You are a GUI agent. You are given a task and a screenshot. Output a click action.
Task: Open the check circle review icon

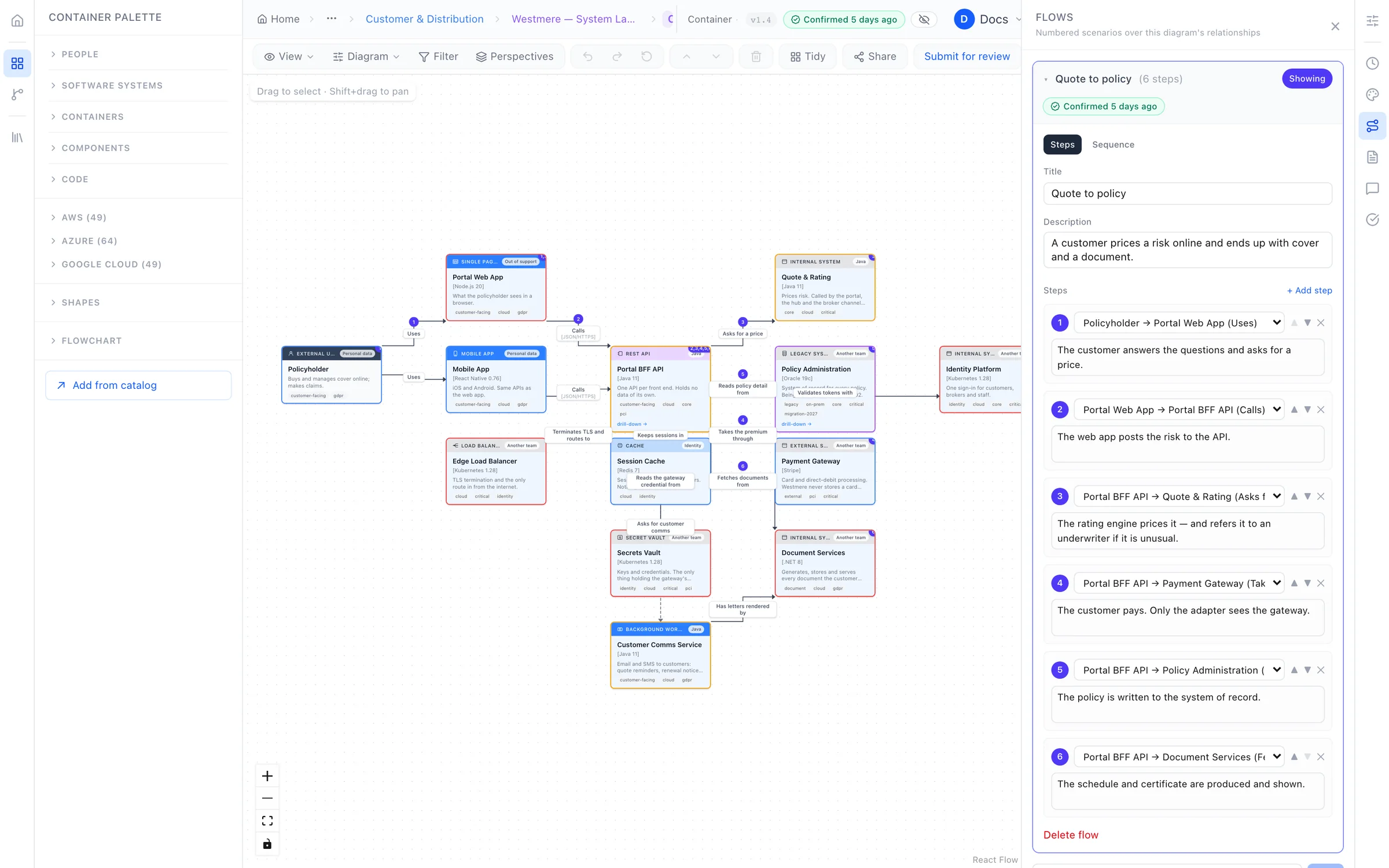(1372, 219)
